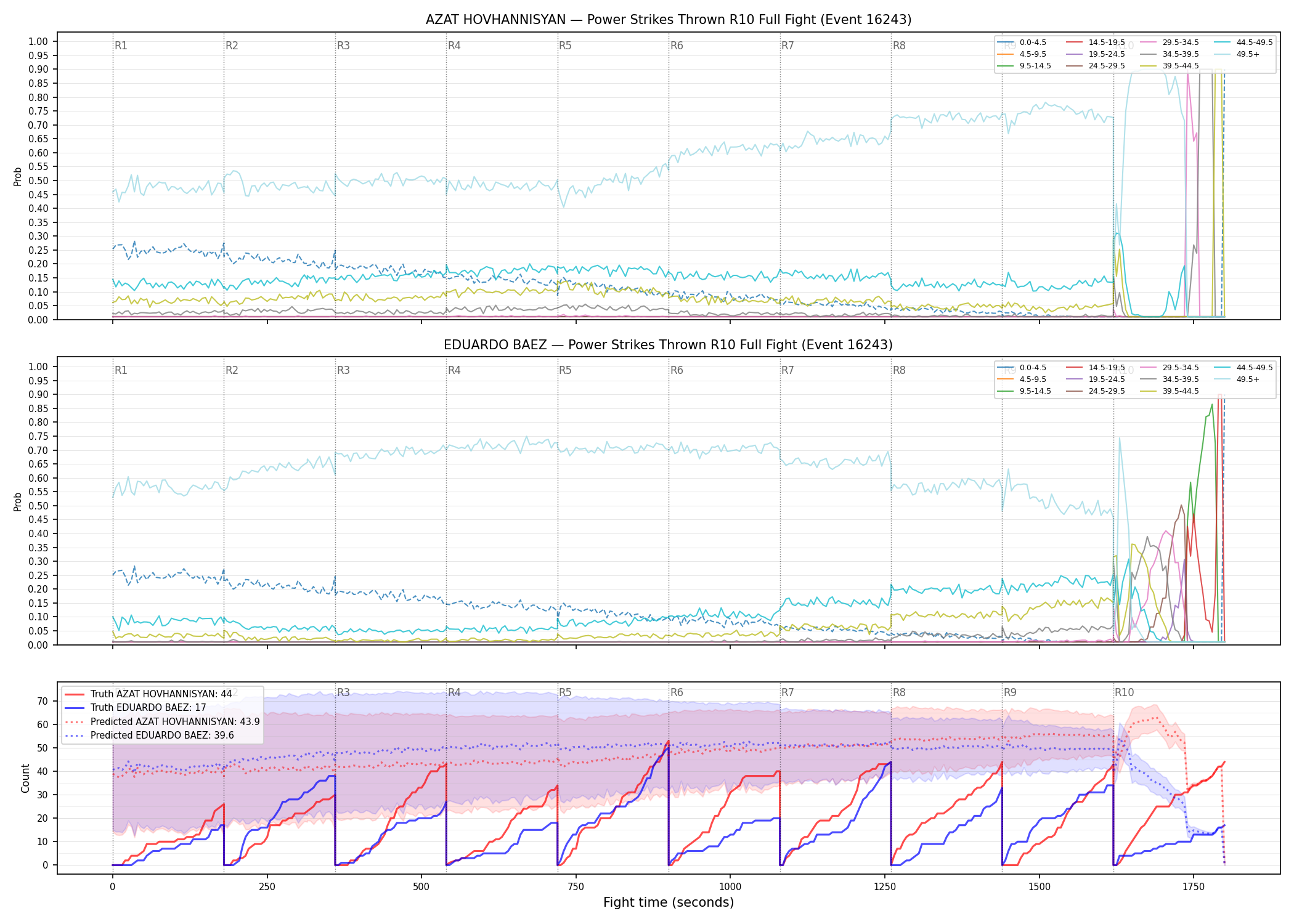Click the R9 round marker in count chart
This screenshot has width=1294, height=924.
[x=1010, y=692]
